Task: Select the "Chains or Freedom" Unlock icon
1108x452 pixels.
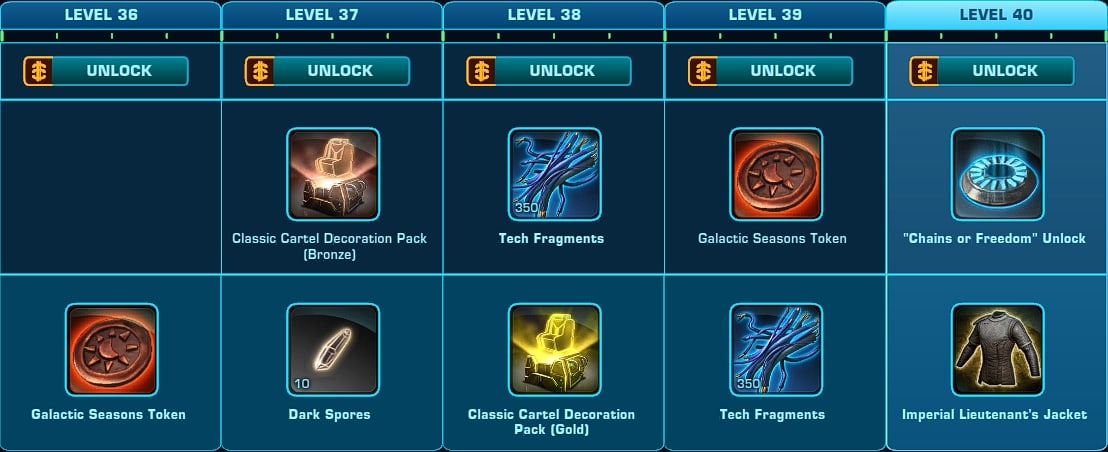Action: [998, 174]
